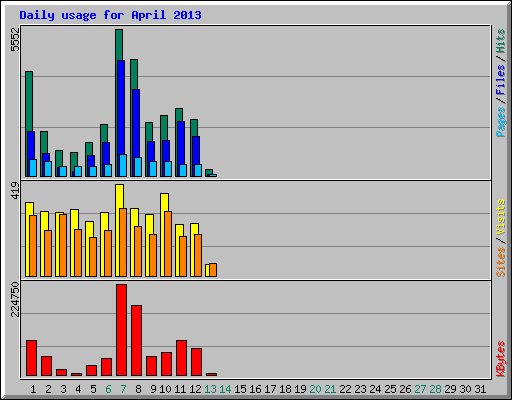512x400 pixels.
Task: Click day label 31 on the x-axis
Action: [480, 389]
